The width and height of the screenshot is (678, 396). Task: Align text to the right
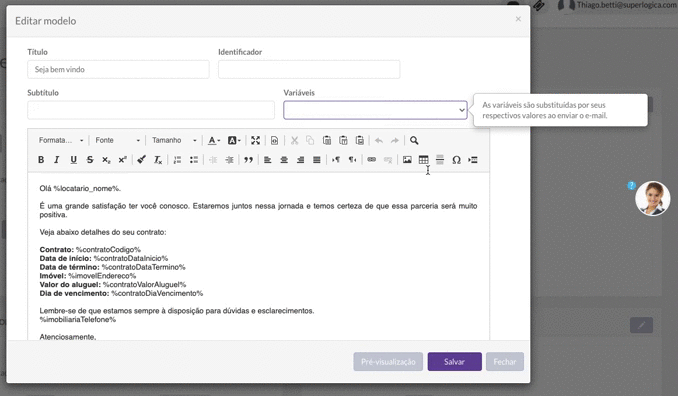tap(301, 160)
